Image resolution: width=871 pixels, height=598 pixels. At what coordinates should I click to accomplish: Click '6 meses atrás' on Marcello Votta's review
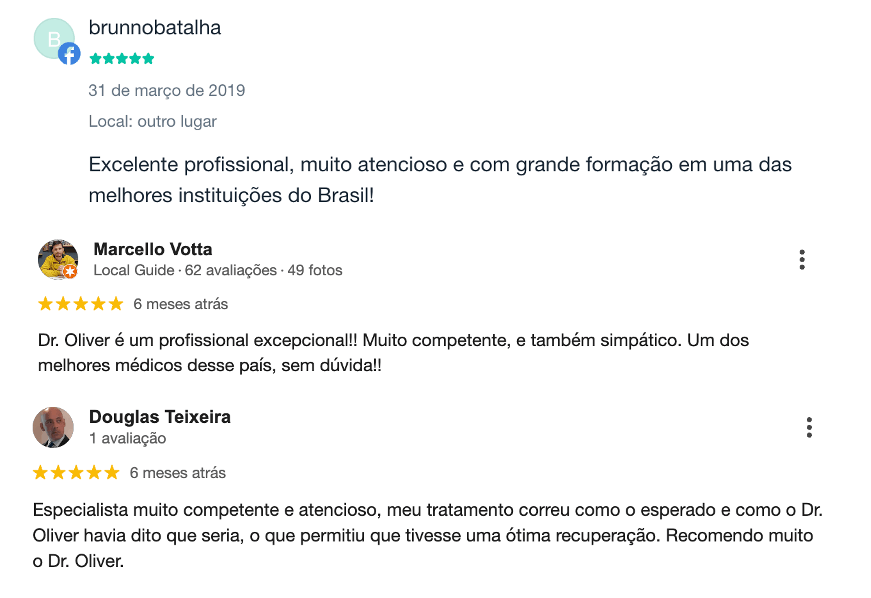click(181, 304)
